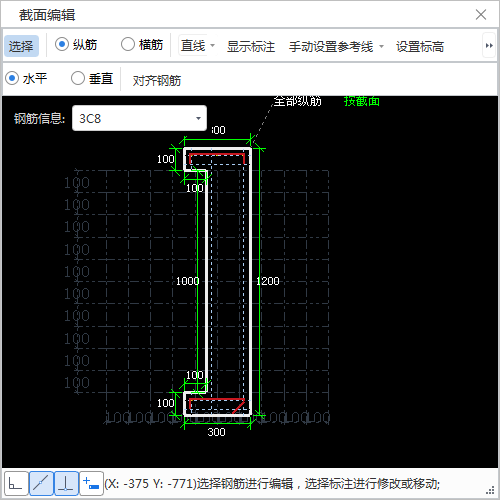Screen dimensions: 500x500
Task: Select the bottom 300 width dimension
Action: tap(216, 432)
